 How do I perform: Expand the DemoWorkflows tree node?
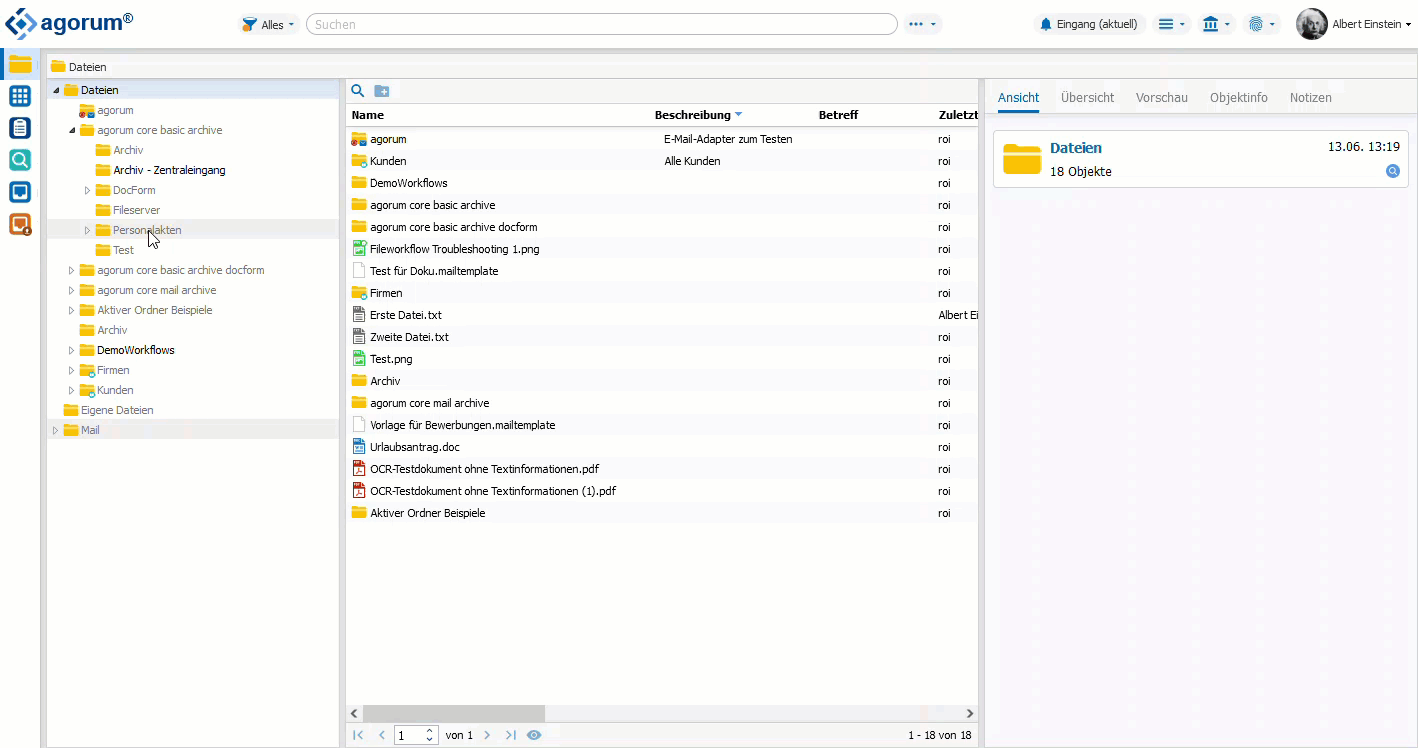click(71, 350)
